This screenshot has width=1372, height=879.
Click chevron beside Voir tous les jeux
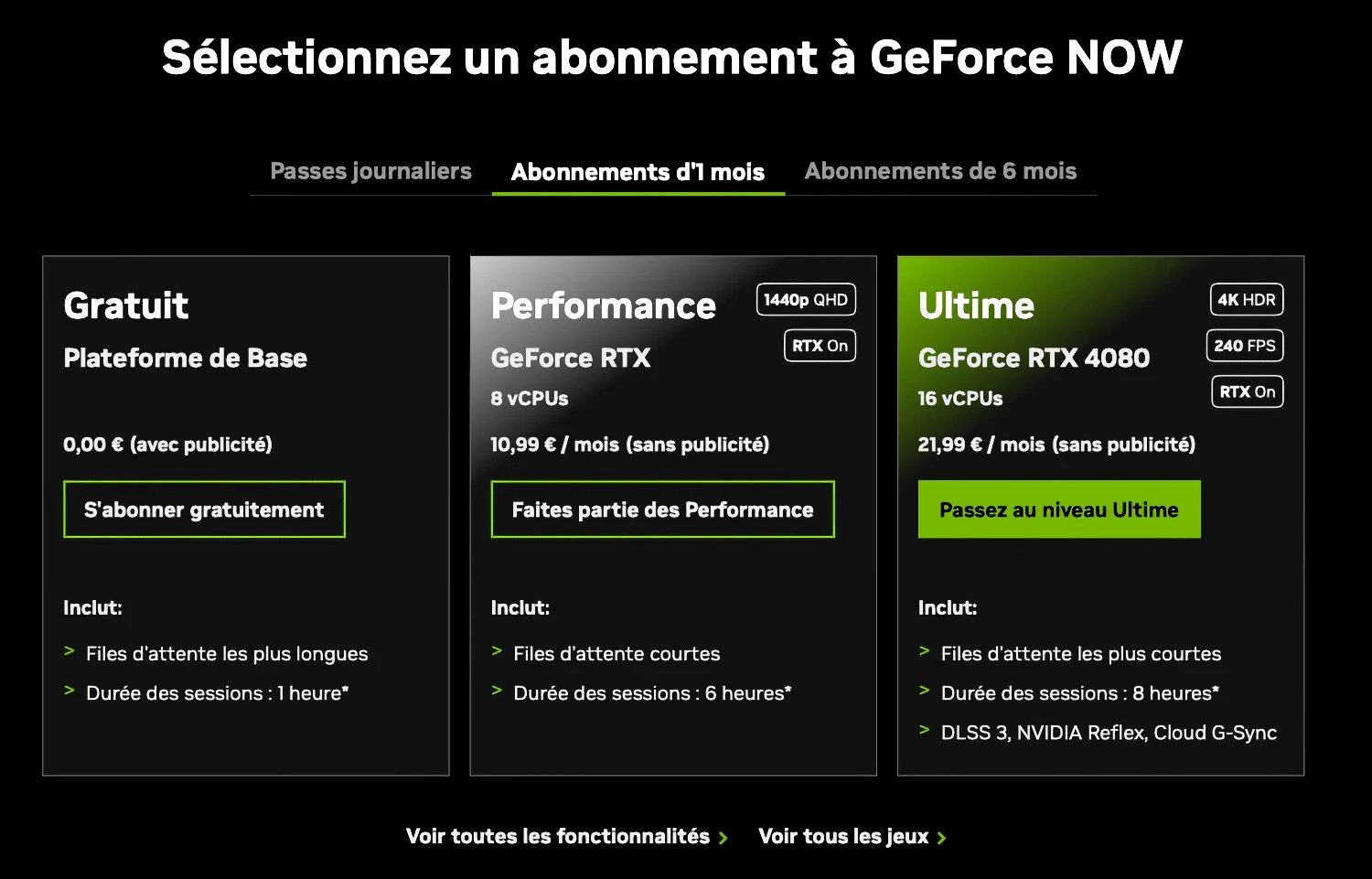click(942, 838)
